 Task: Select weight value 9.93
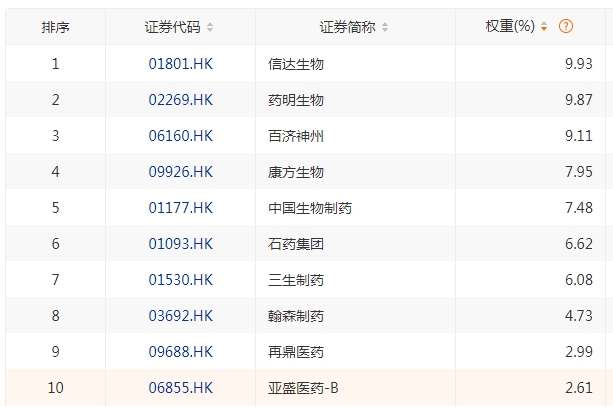coord(579,64)
